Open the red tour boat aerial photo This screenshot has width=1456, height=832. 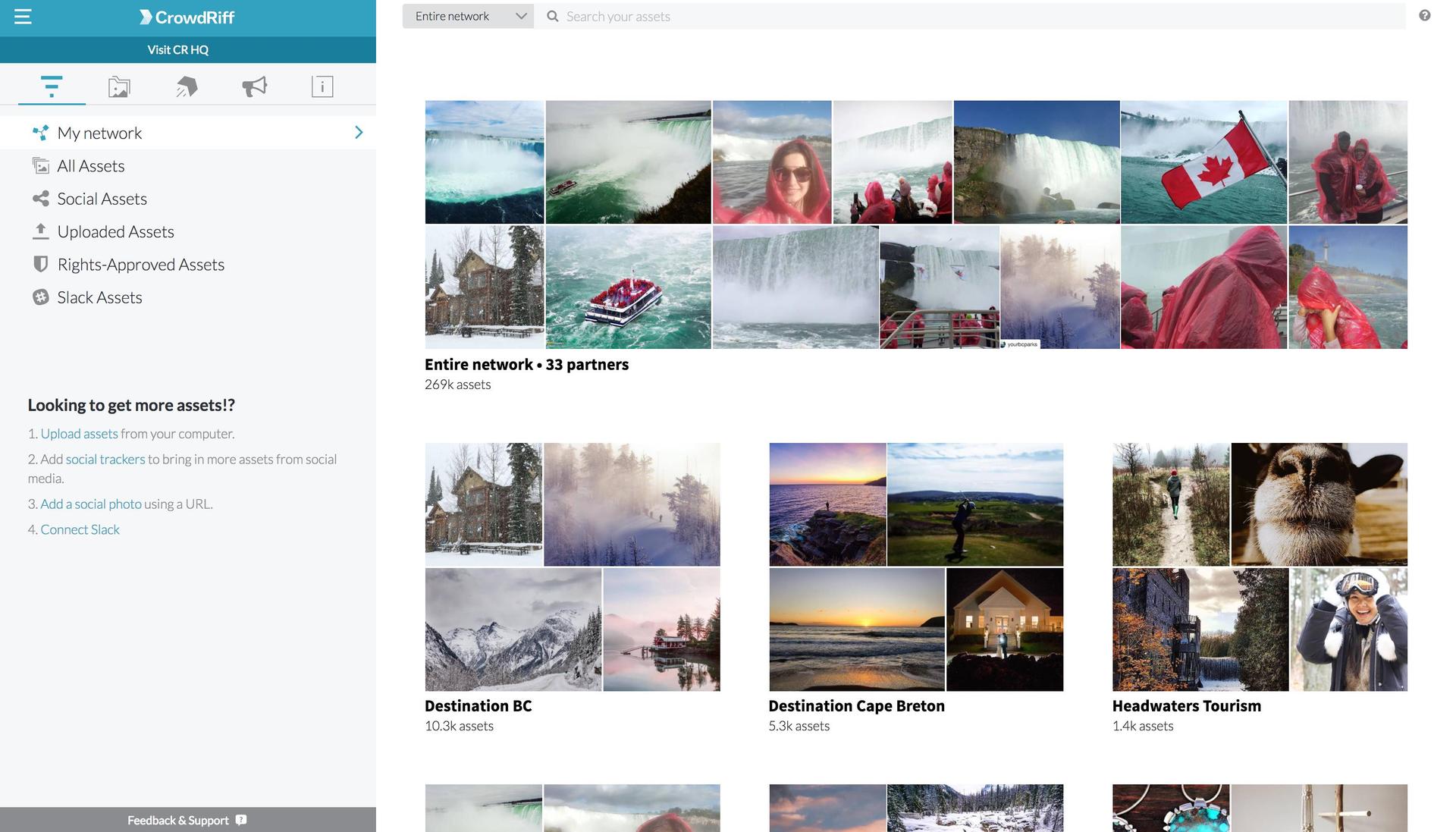click(x=628, y=287)
